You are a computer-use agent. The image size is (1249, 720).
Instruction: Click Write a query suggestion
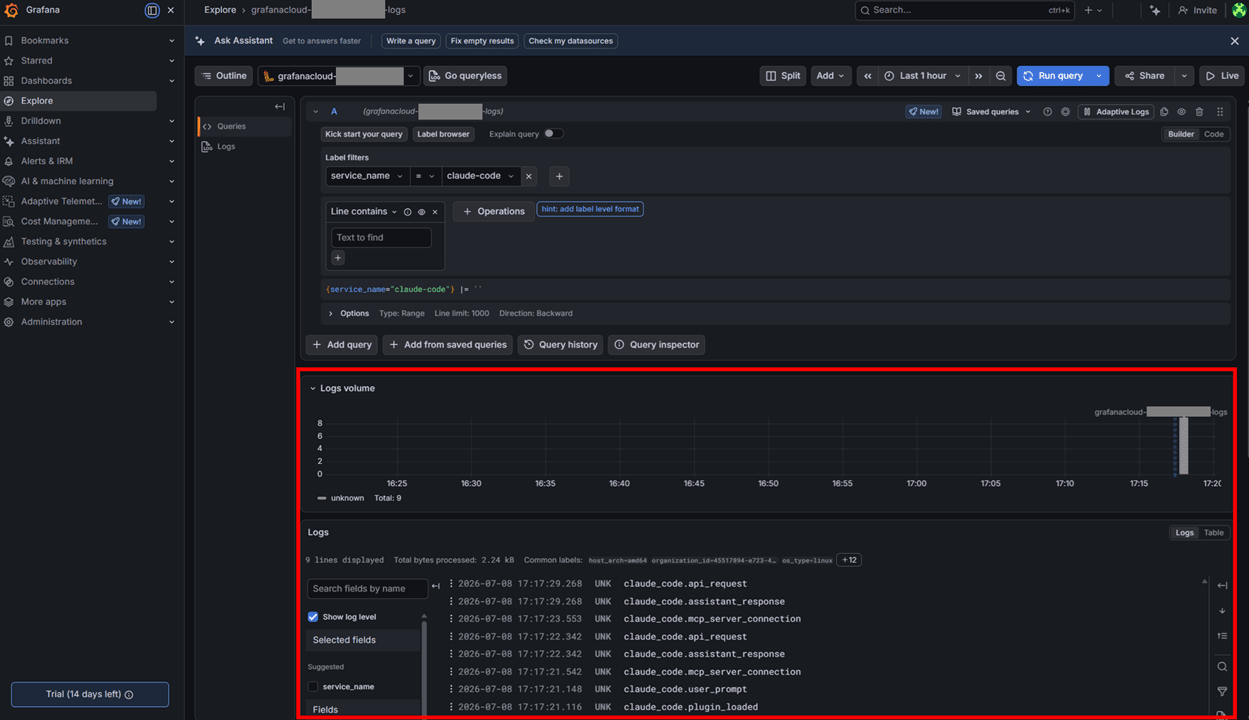411,41
